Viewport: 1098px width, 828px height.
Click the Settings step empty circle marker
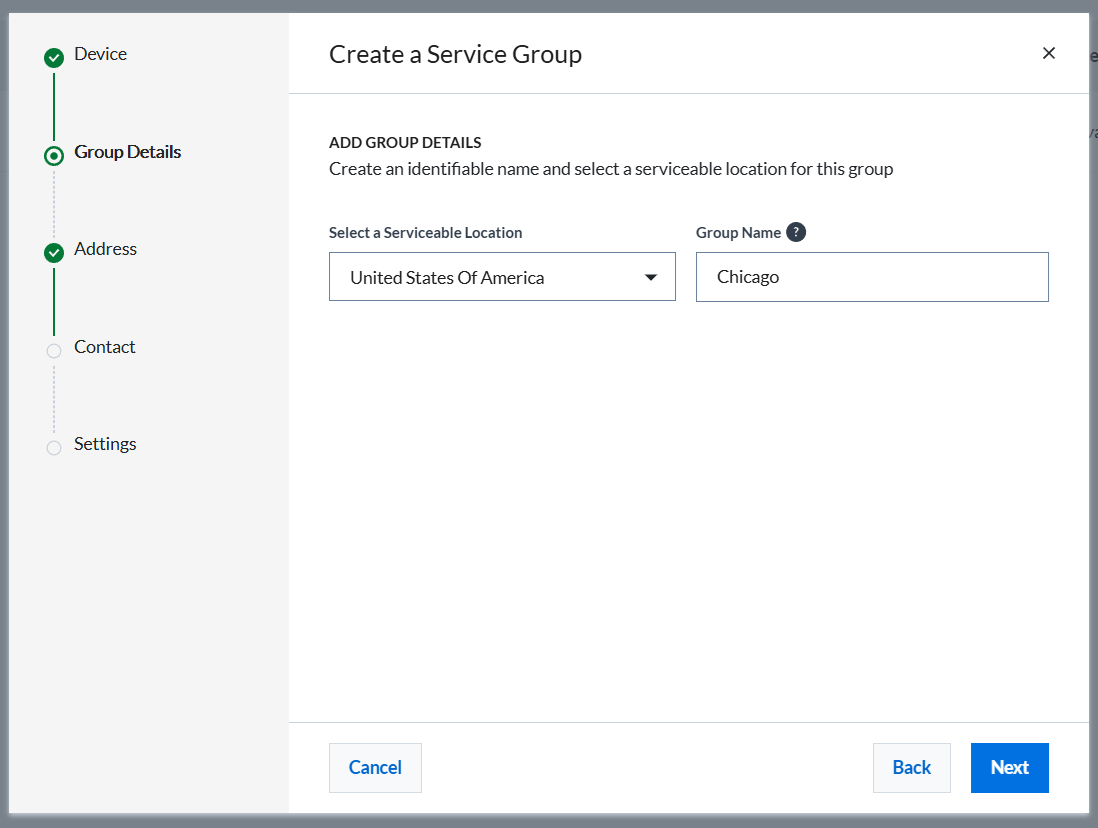click(54, 447)
